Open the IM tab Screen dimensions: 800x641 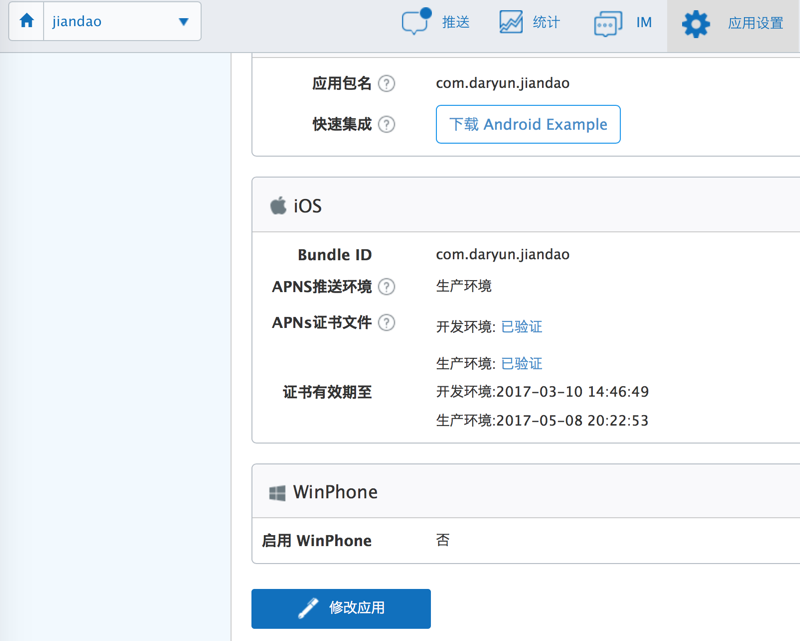click(x=622, y=22)
